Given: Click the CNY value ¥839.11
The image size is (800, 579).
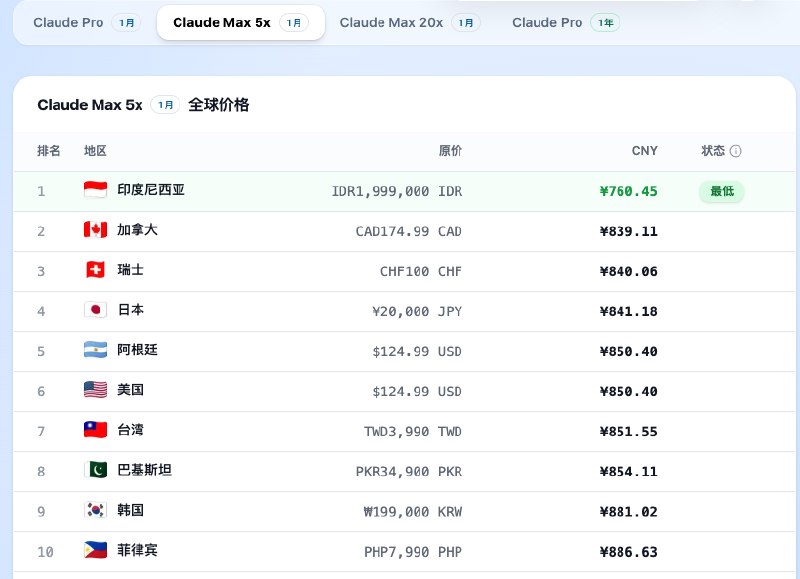Looking at the screenshot, I should 629,232.
